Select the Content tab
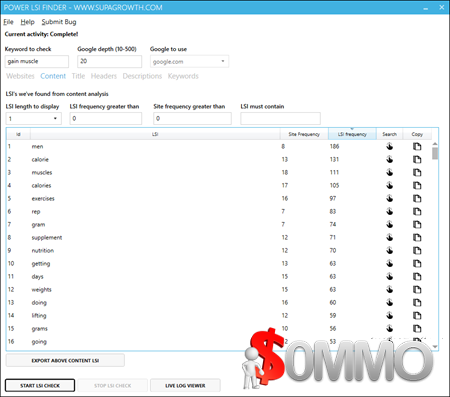The height and width of the screenshot is (397, 450). [x=53, y=76]
